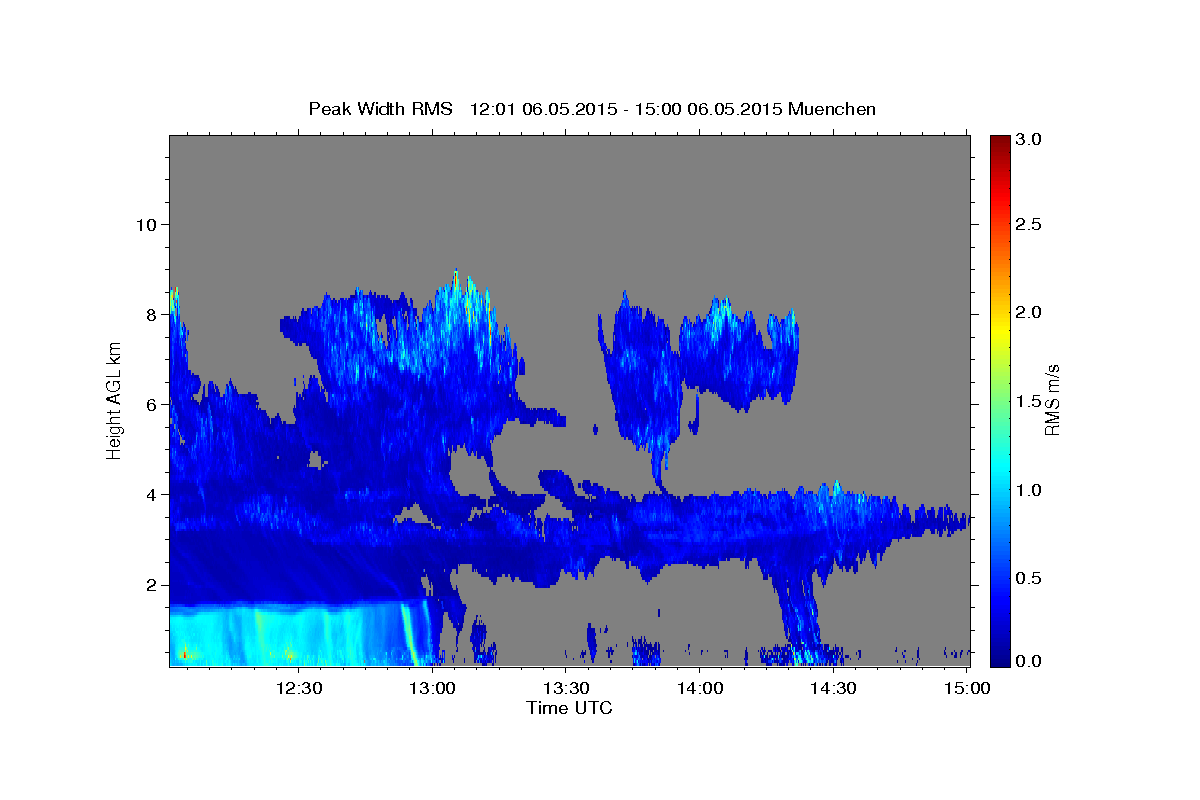Click the '15:00' time tick label

(x=967, y=688)
